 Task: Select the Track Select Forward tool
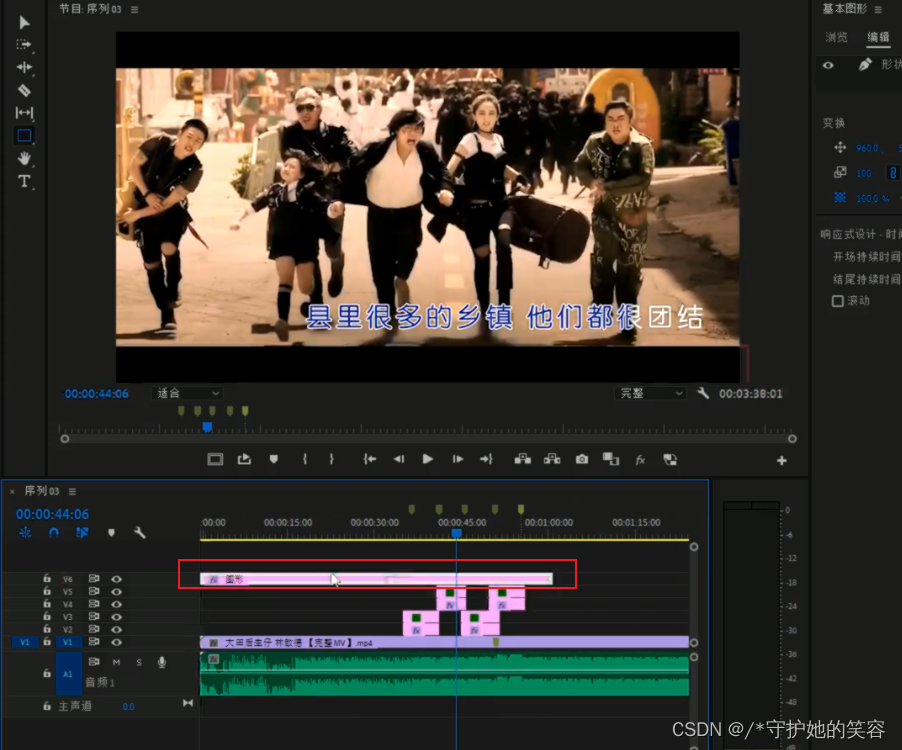[24, 45]
